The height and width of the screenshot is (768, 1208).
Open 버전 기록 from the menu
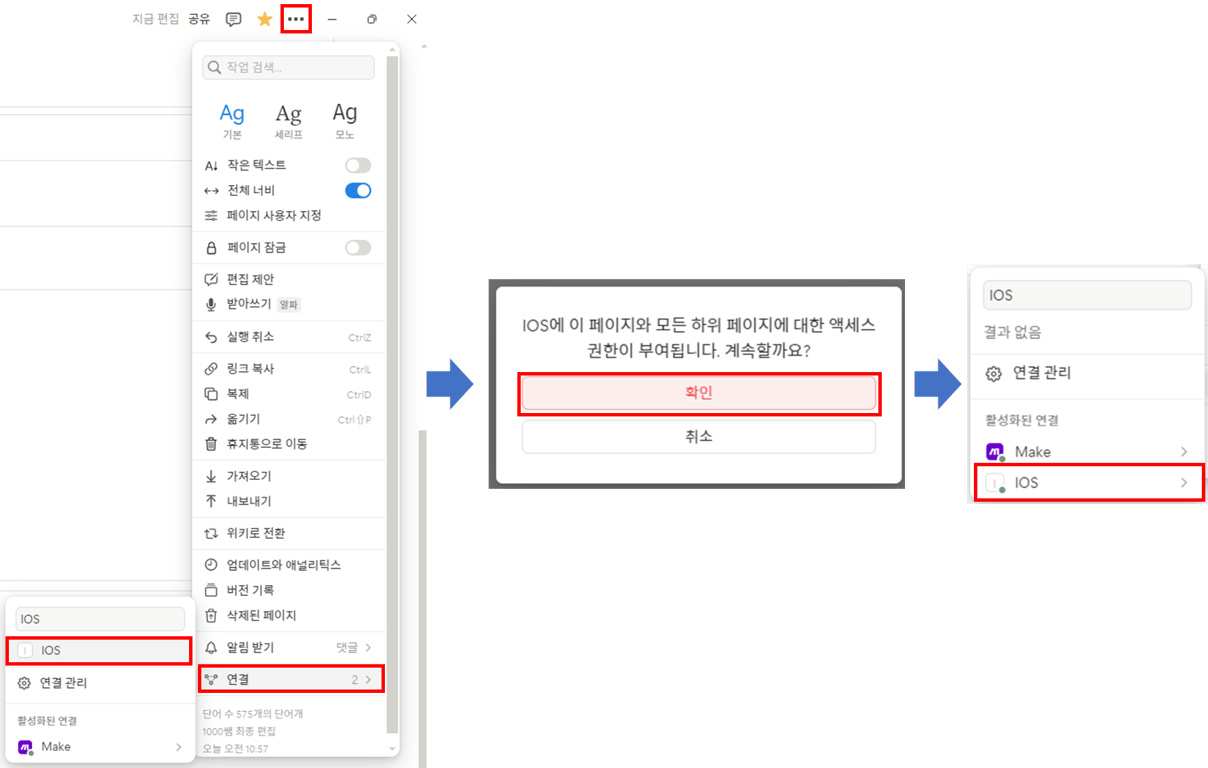(x=246, y=591)
